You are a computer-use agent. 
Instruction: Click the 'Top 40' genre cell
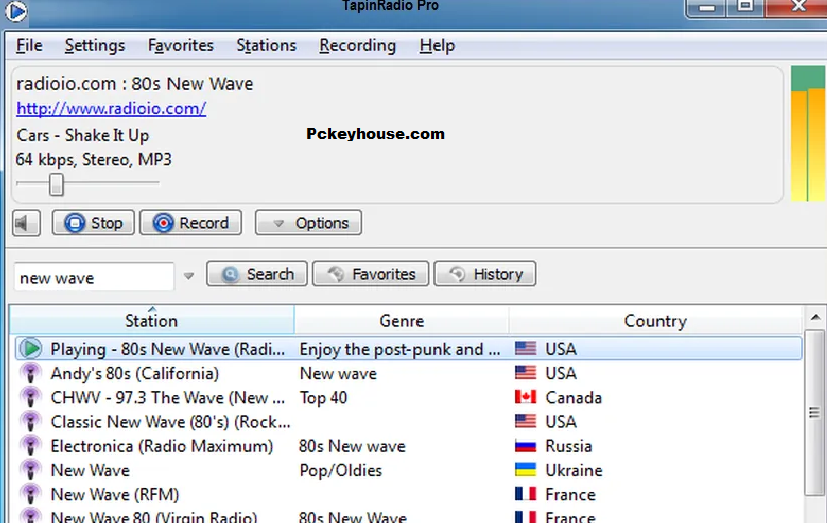point(323,398)
